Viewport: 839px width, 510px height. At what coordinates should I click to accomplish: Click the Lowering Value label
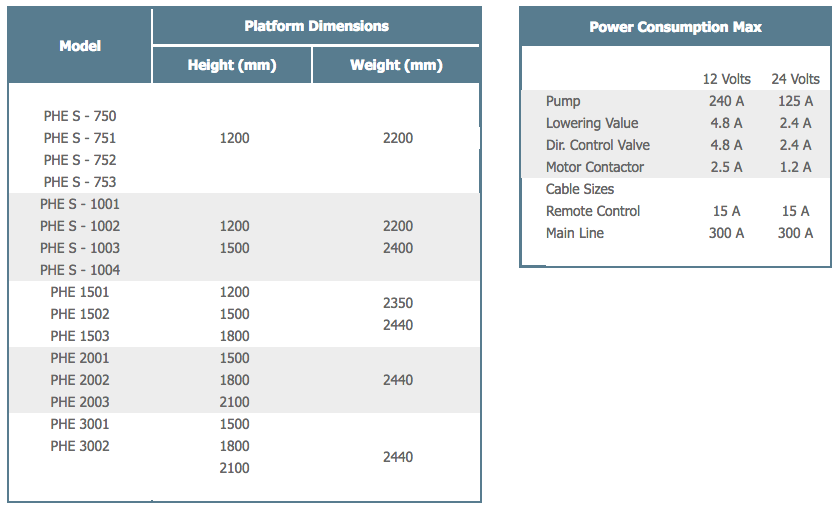click(x=592, y=123)
